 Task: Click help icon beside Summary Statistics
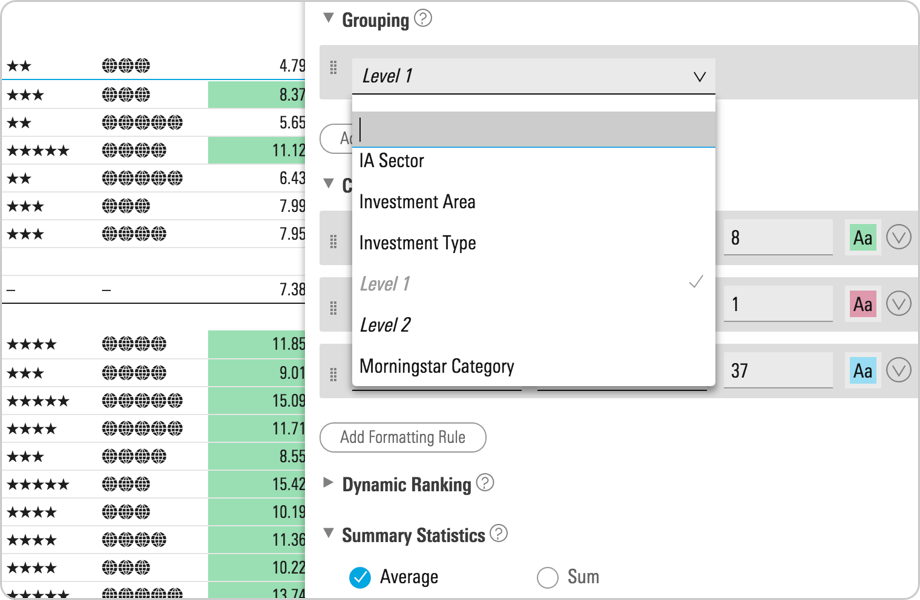498,534
